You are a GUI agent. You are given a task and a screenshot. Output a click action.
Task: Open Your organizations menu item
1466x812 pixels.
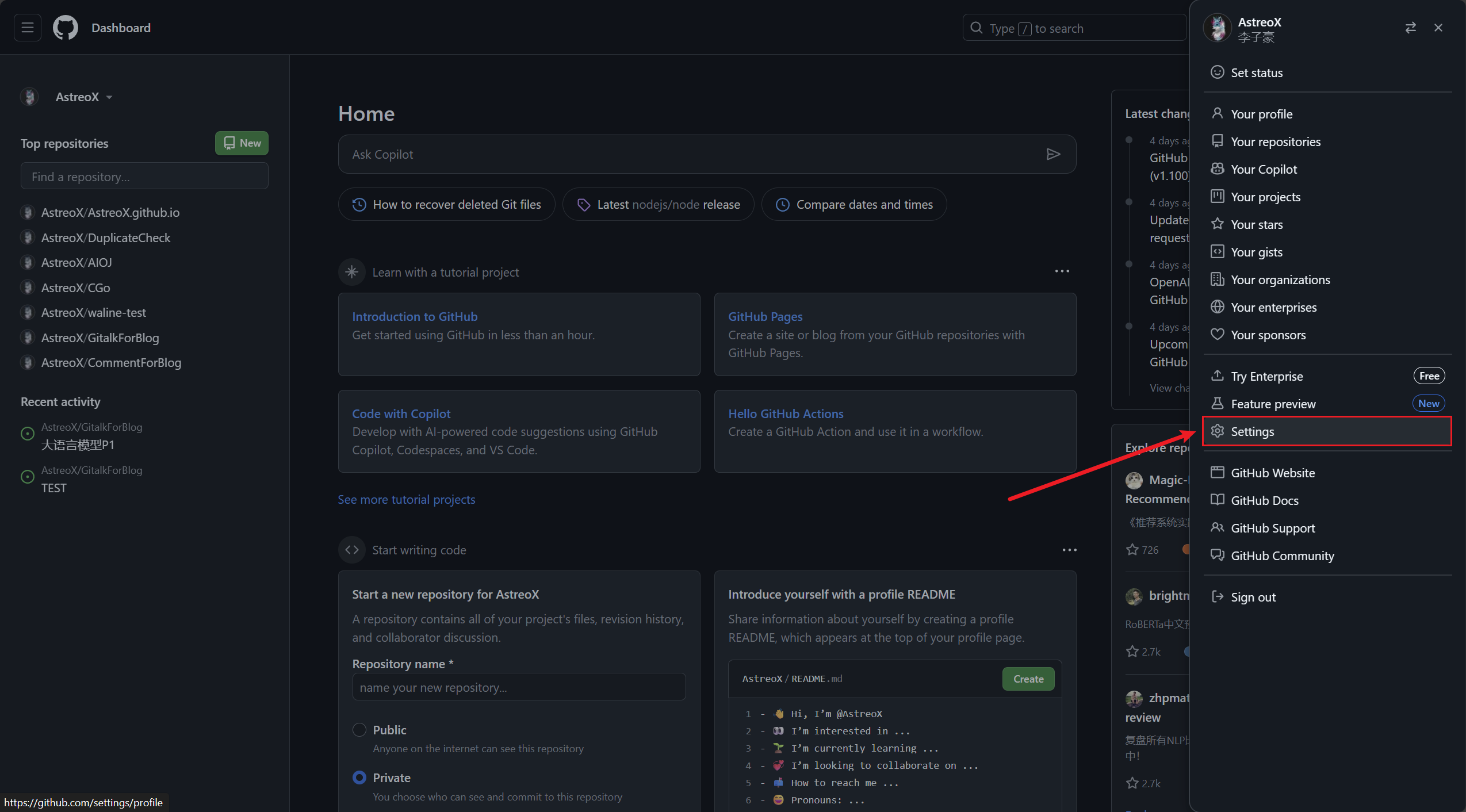click(1327, 279)
